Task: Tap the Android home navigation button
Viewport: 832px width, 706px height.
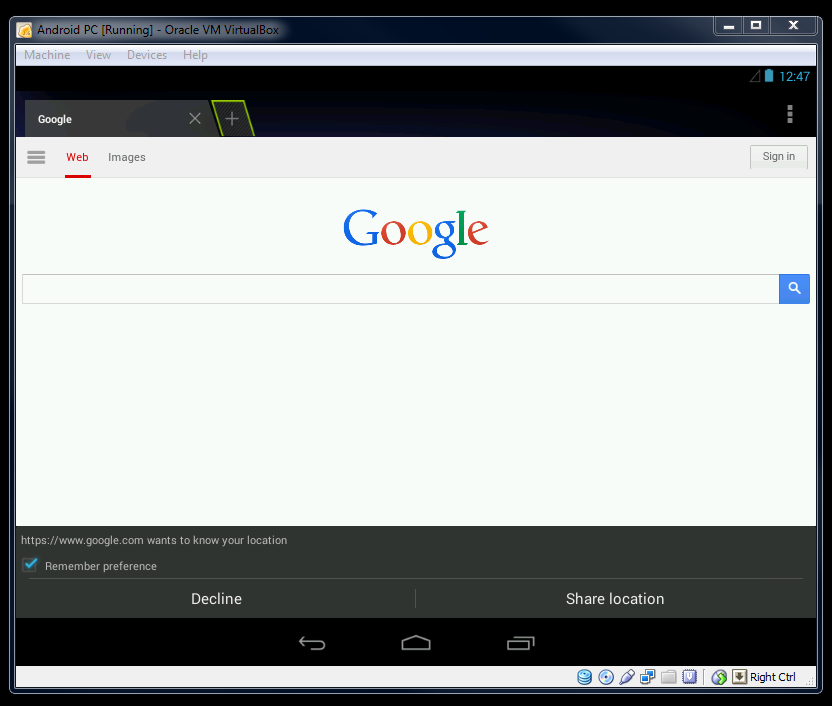Action: pos(416,643)
